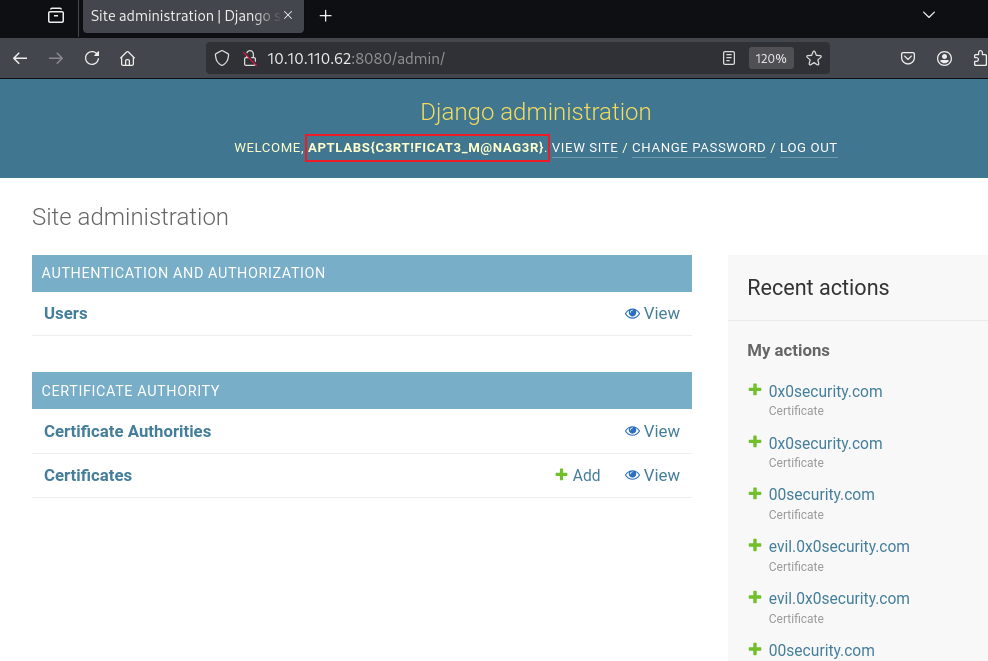The width and height of the screenshot is (988, 661).
Task: View the Certificate Authorities list
Action: (x=652, y=432)
